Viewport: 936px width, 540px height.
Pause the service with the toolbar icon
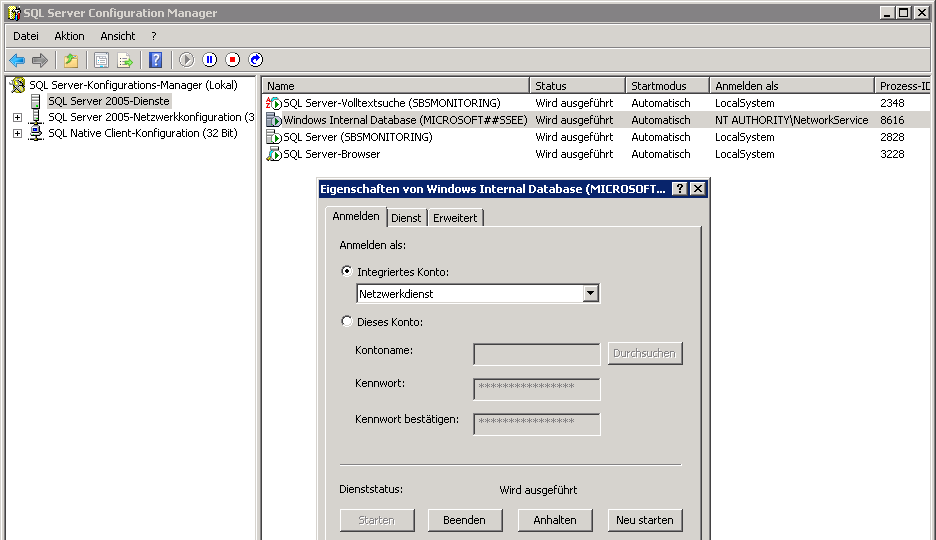click(209, 60)
